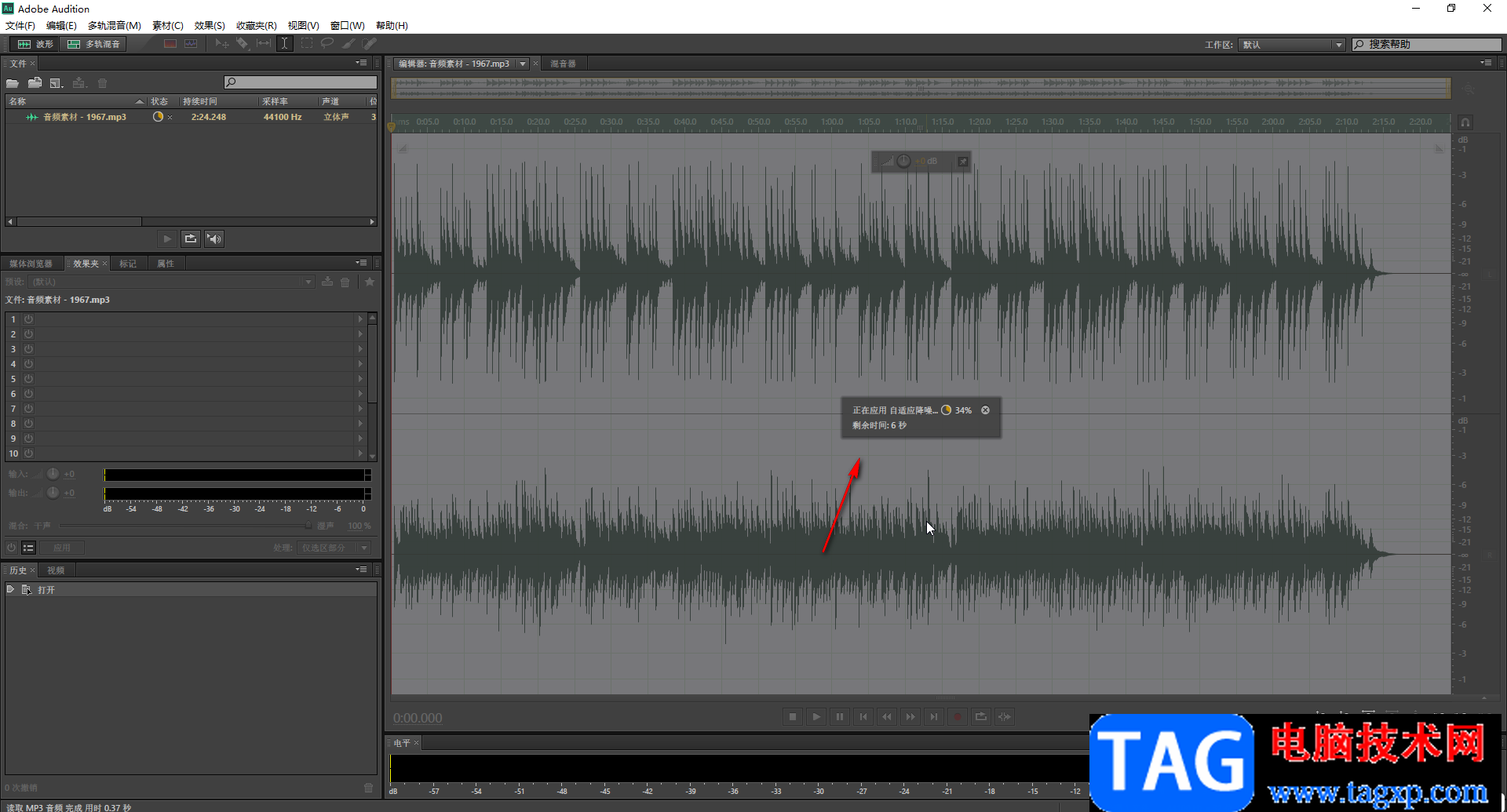Open the 工作区 默认 workspace dropdown
Screen dimensions: 1507x812
click(x=1292, y=45)
